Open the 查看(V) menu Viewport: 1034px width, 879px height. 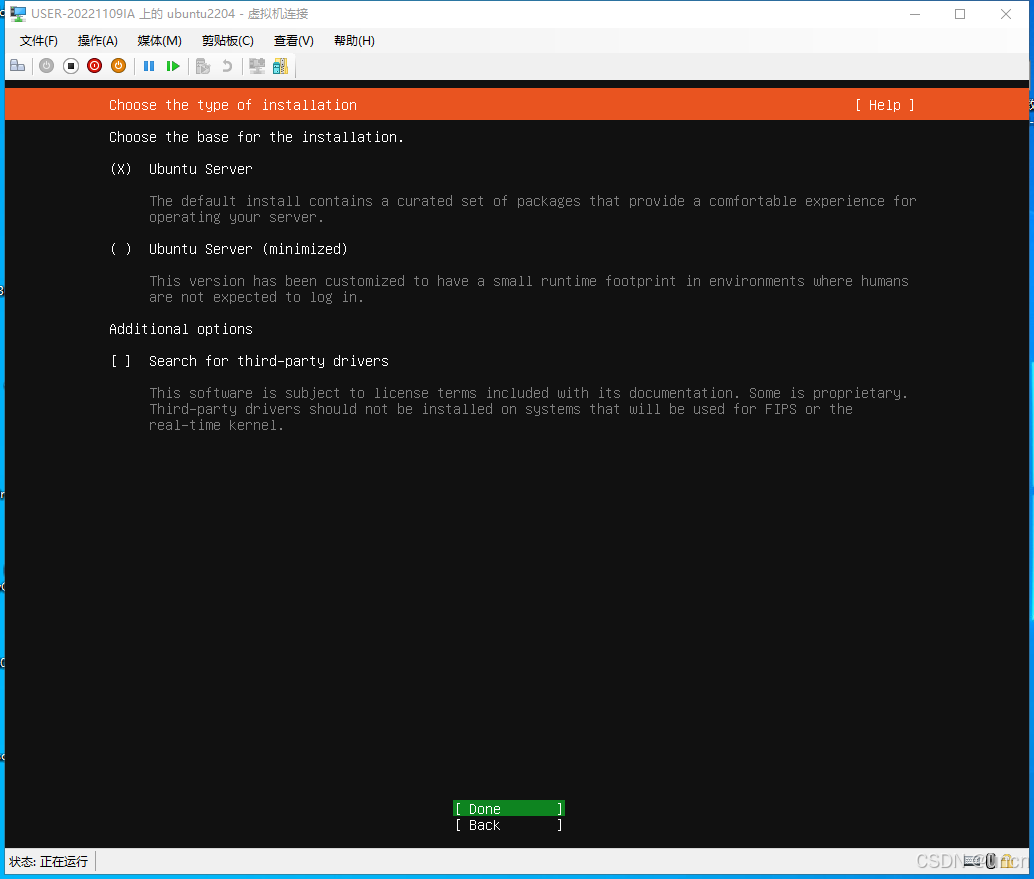293,41
